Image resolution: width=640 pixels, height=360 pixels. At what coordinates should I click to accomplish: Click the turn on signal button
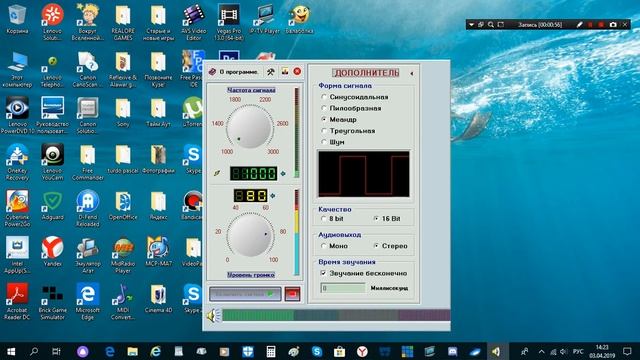point(245,294)
